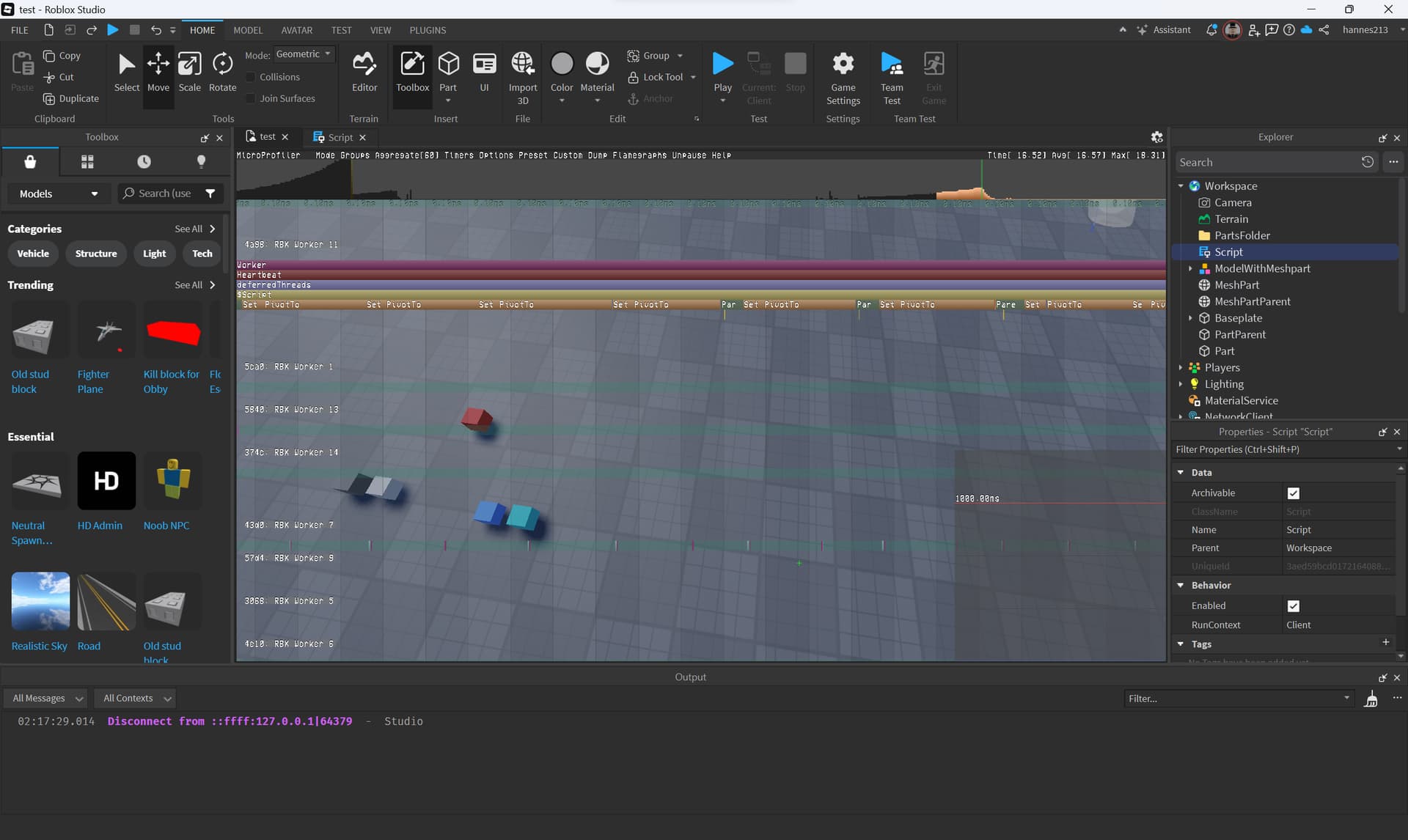The image size is (1408, 840).
Task: Click the Vehicle category button
Action: click(33, 254)
